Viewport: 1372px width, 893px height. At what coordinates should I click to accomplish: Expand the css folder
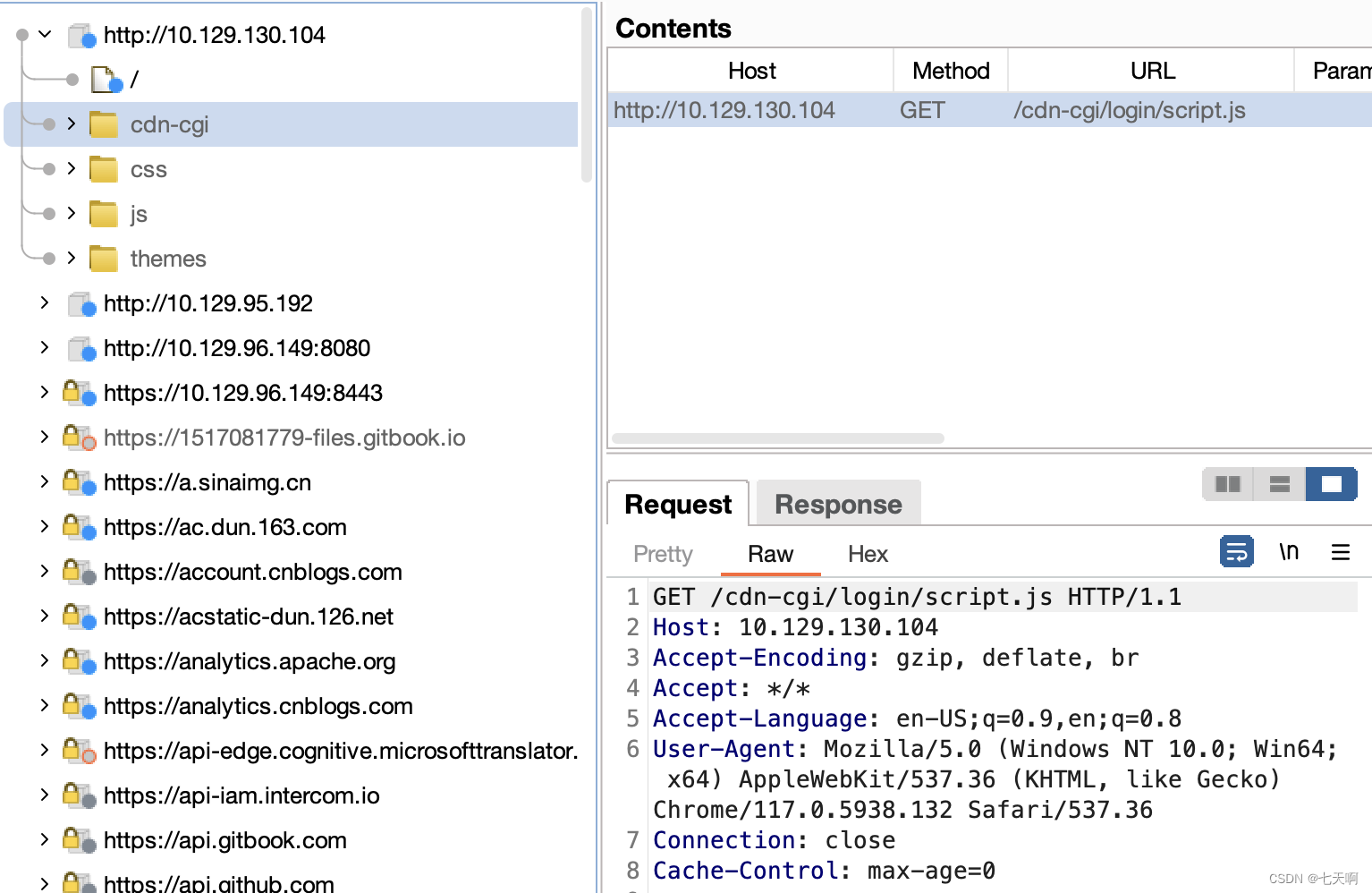[x=72, y=168]
